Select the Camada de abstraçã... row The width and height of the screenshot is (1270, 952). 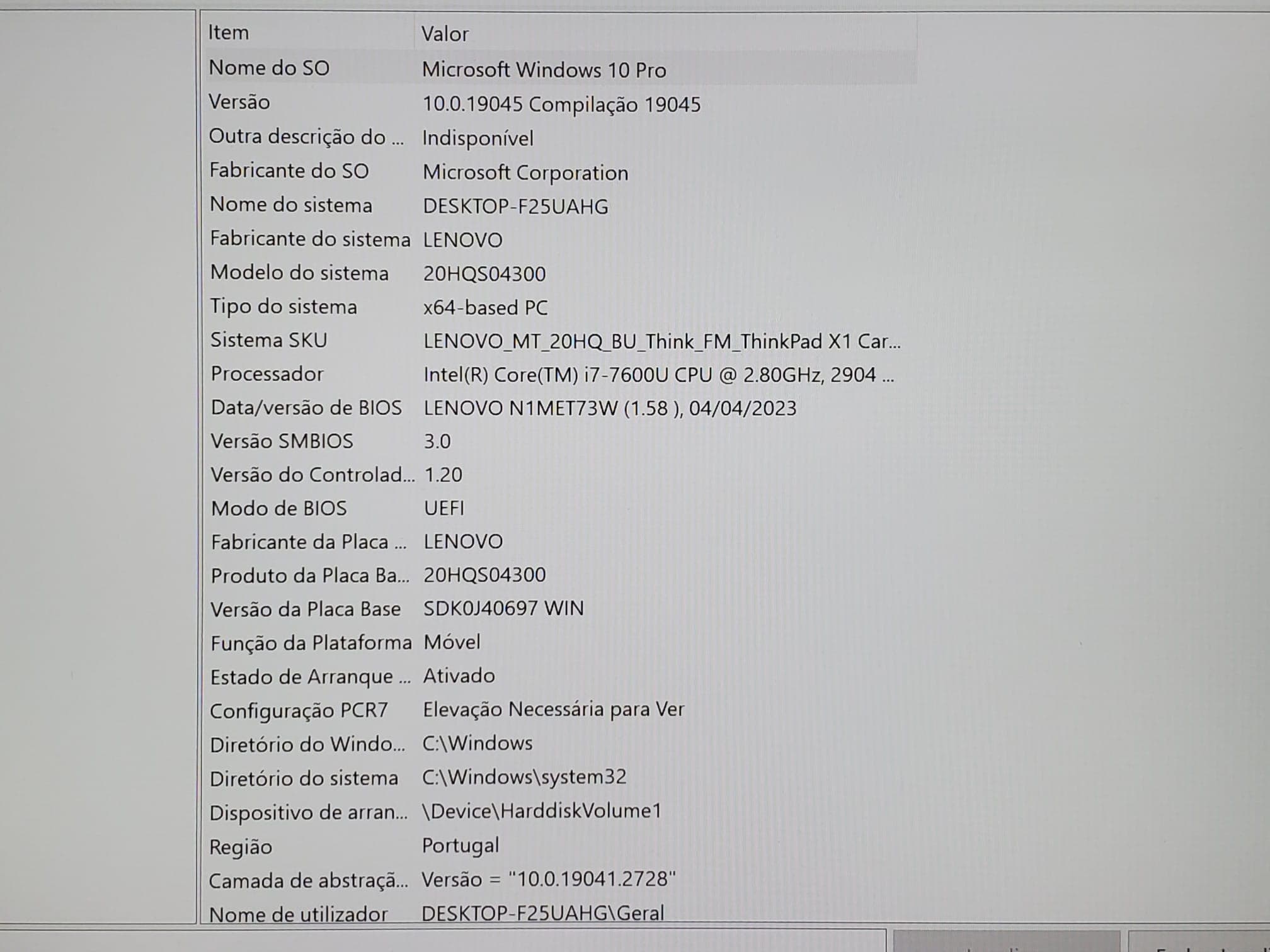tap(560, 880)
